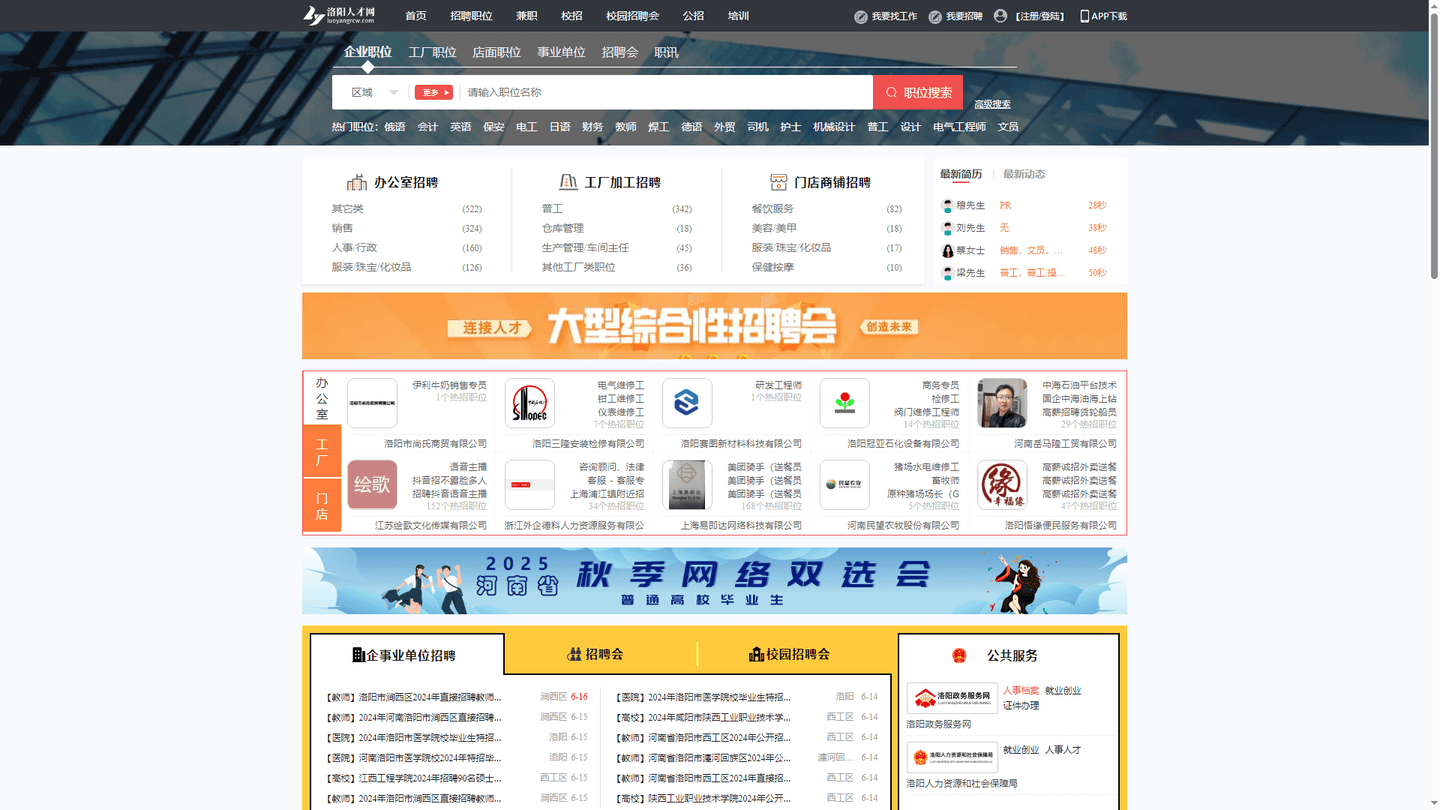Viewport: 1440px width, 810px height.
Task: Click the 洛阳政务服务网 logo
Action: pyautogui.click(x=952, y=698)
